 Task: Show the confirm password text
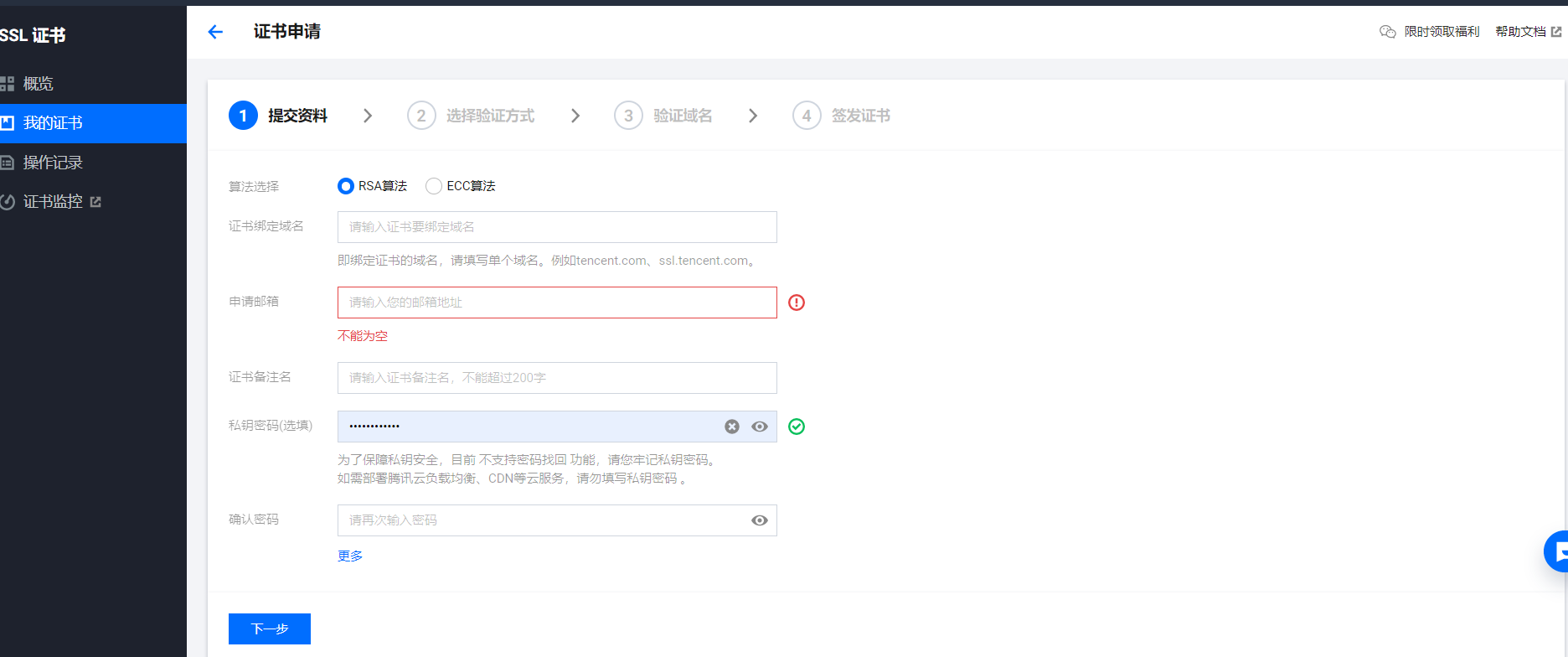[760, 520]
